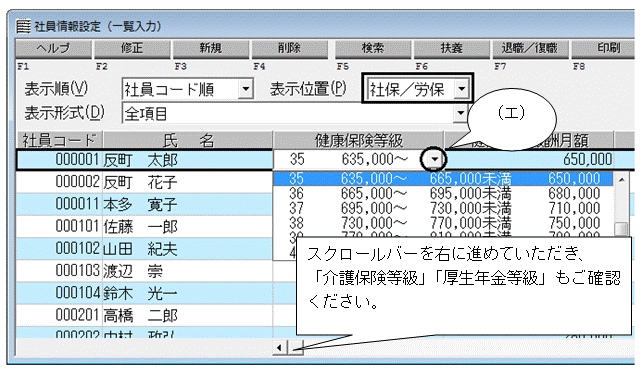
Task: Click the horizontal scrollbar left arrow
Action: coord(279,348)
